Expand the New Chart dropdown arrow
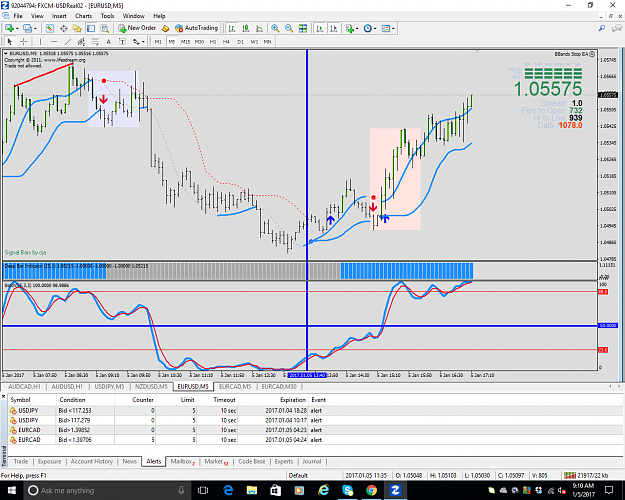This screenshot has height=500, width=625. pos(17,29)
